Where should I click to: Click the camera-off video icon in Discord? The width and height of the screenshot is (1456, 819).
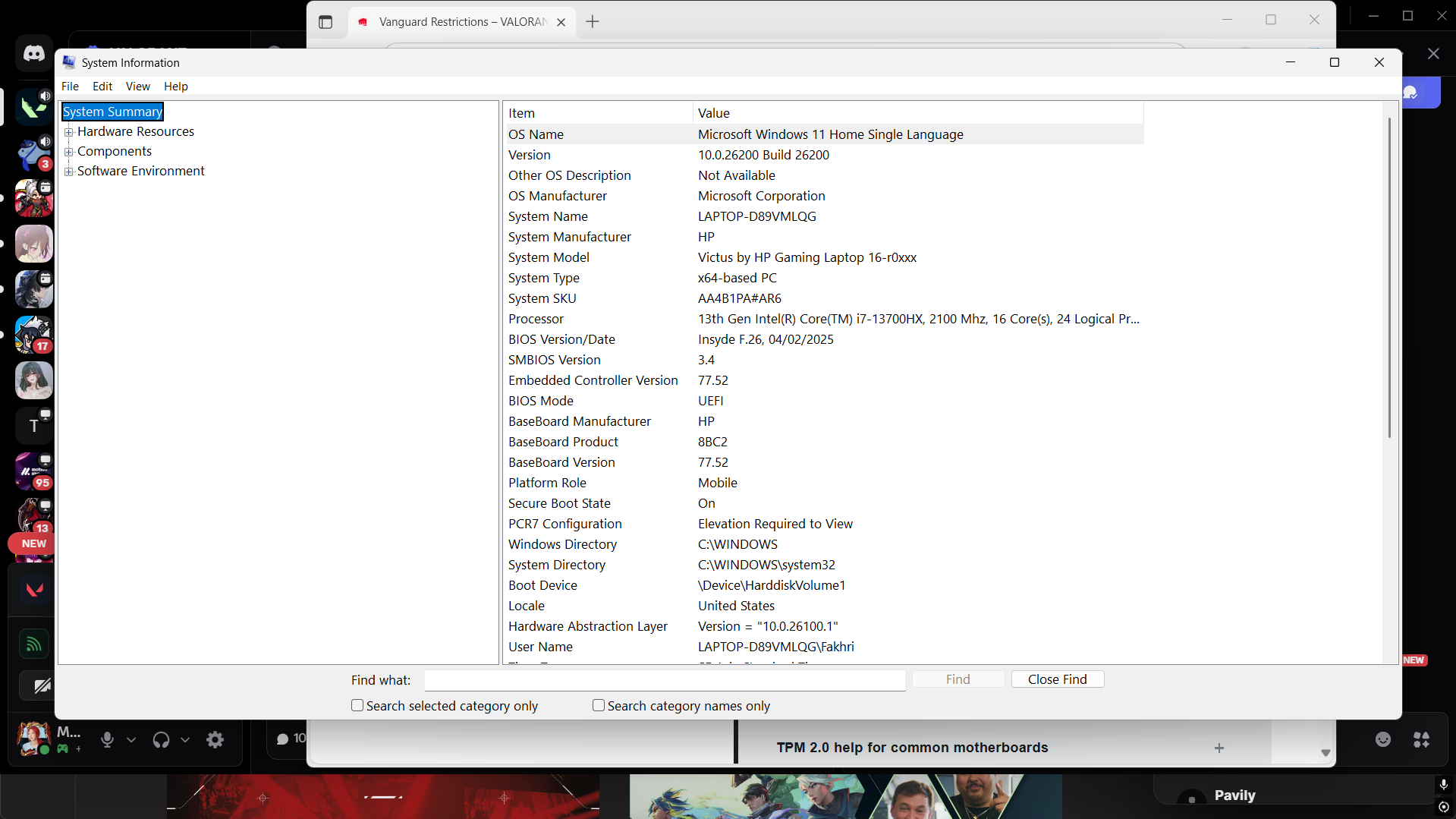[42, 686]
